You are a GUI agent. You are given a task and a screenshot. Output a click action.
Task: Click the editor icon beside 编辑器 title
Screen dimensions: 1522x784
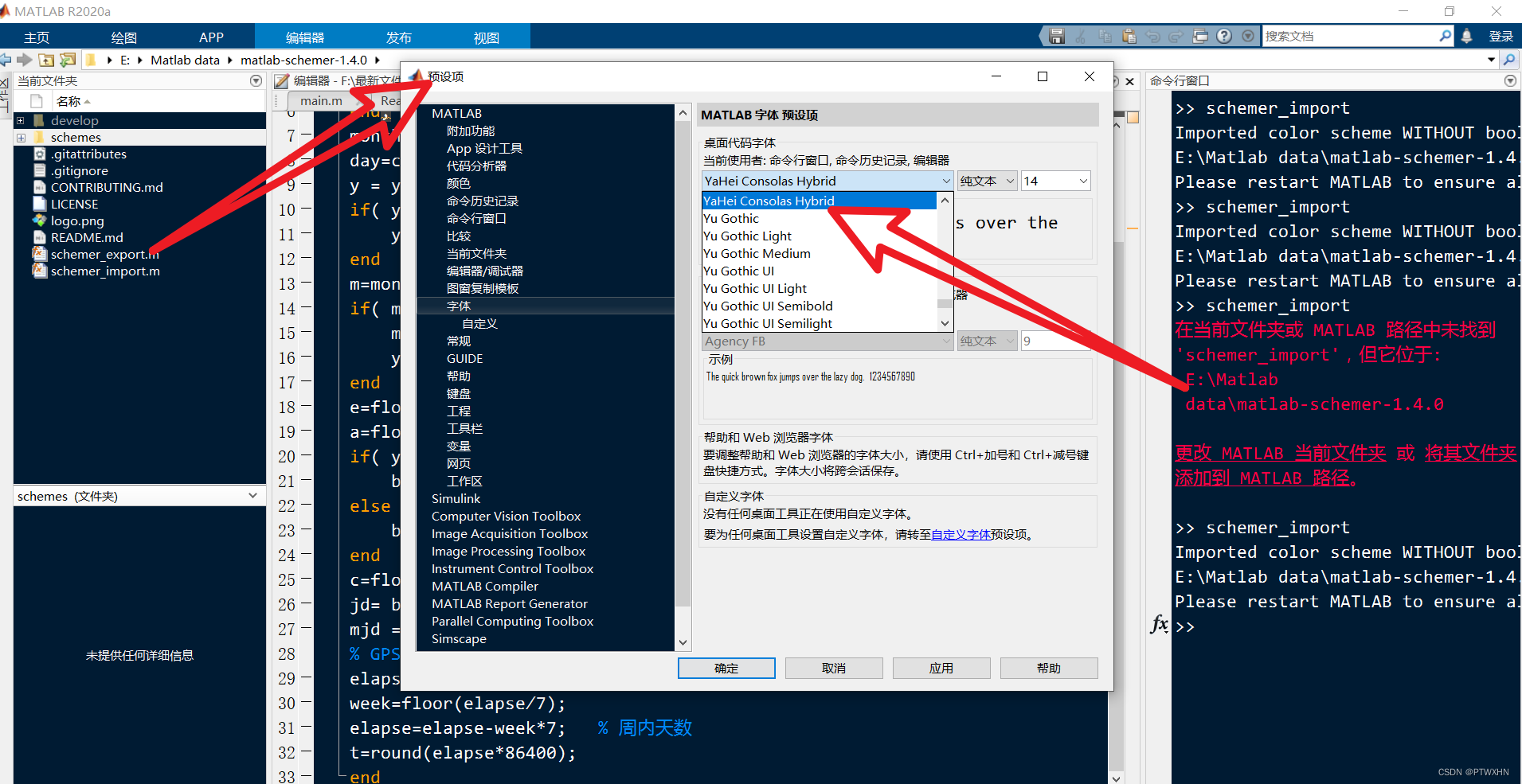click(281, 80)
